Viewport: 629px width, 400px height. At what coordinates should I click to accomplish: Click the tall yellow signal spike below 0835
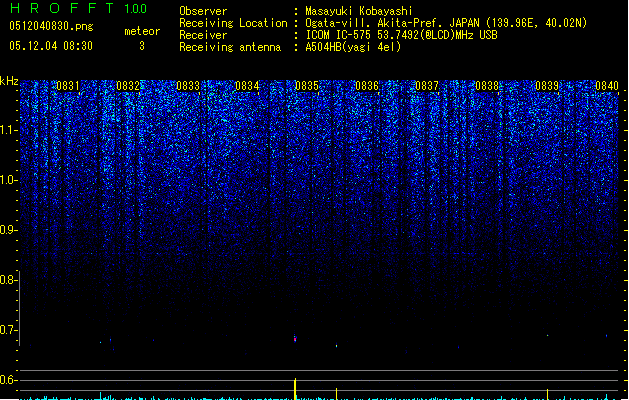click(296, 388)
